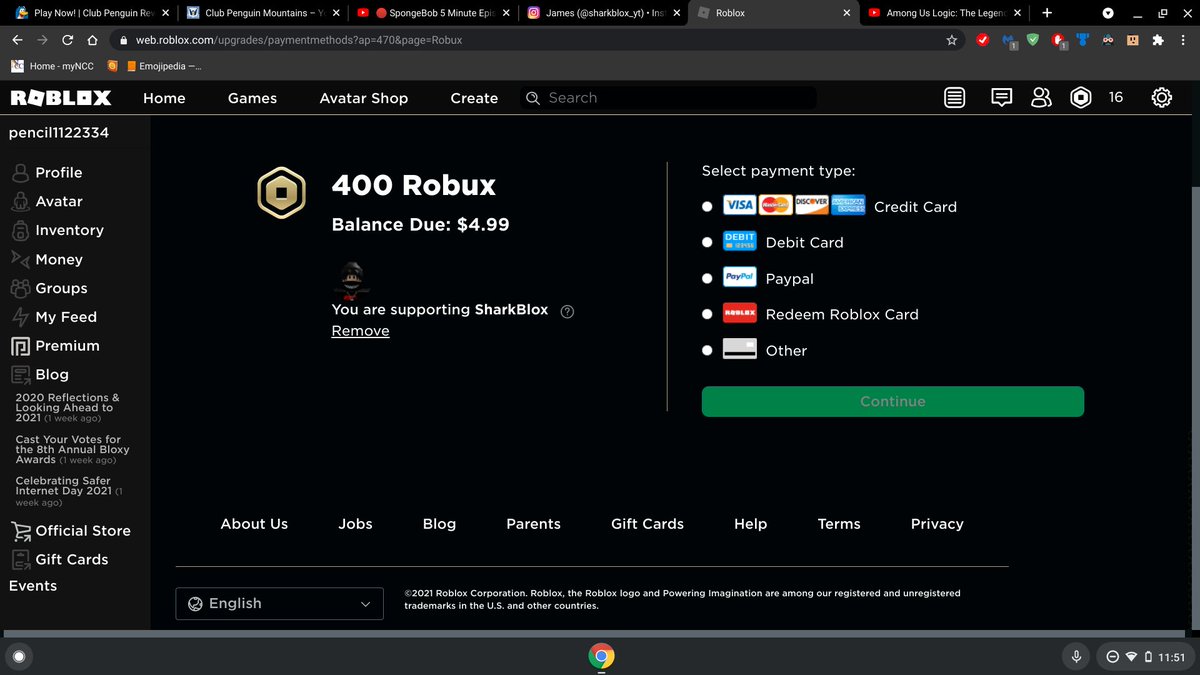Go to Home in top navigation
The width and height of the screenshot is (1200, 675).
click(x=164, y=98)
